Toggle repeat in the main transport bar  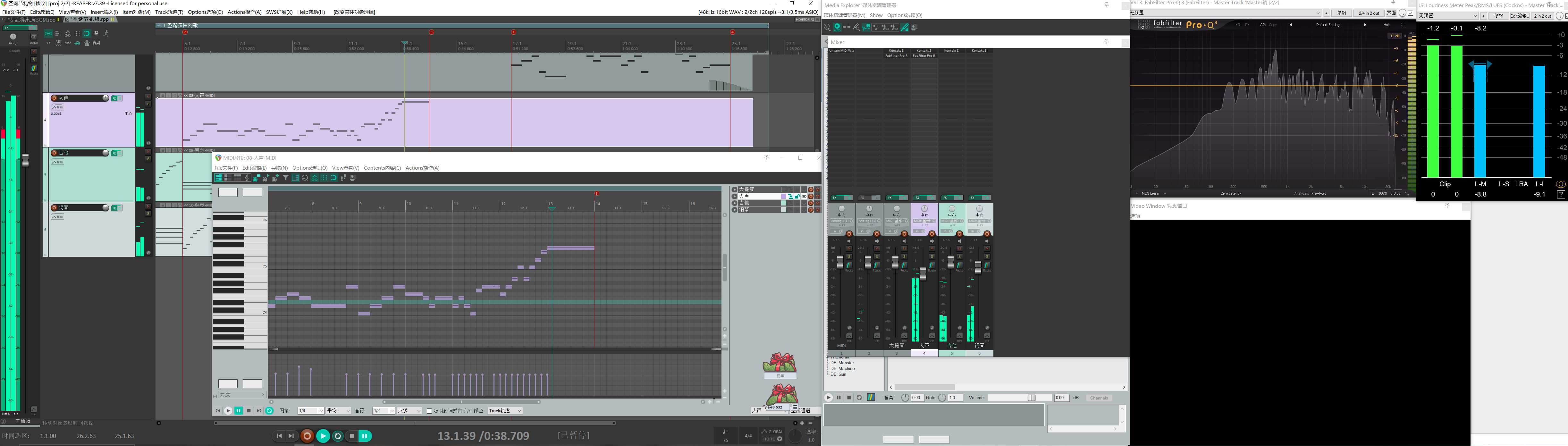point(338,436)
